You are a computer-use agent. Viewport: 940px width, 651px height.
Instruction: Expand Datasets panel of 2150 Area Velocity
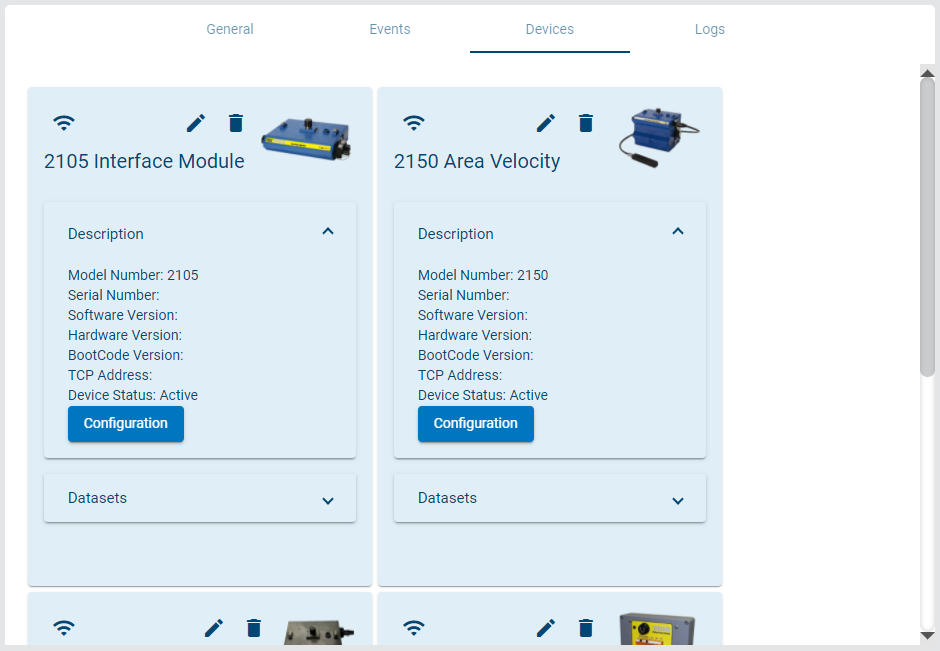[678, 501]
